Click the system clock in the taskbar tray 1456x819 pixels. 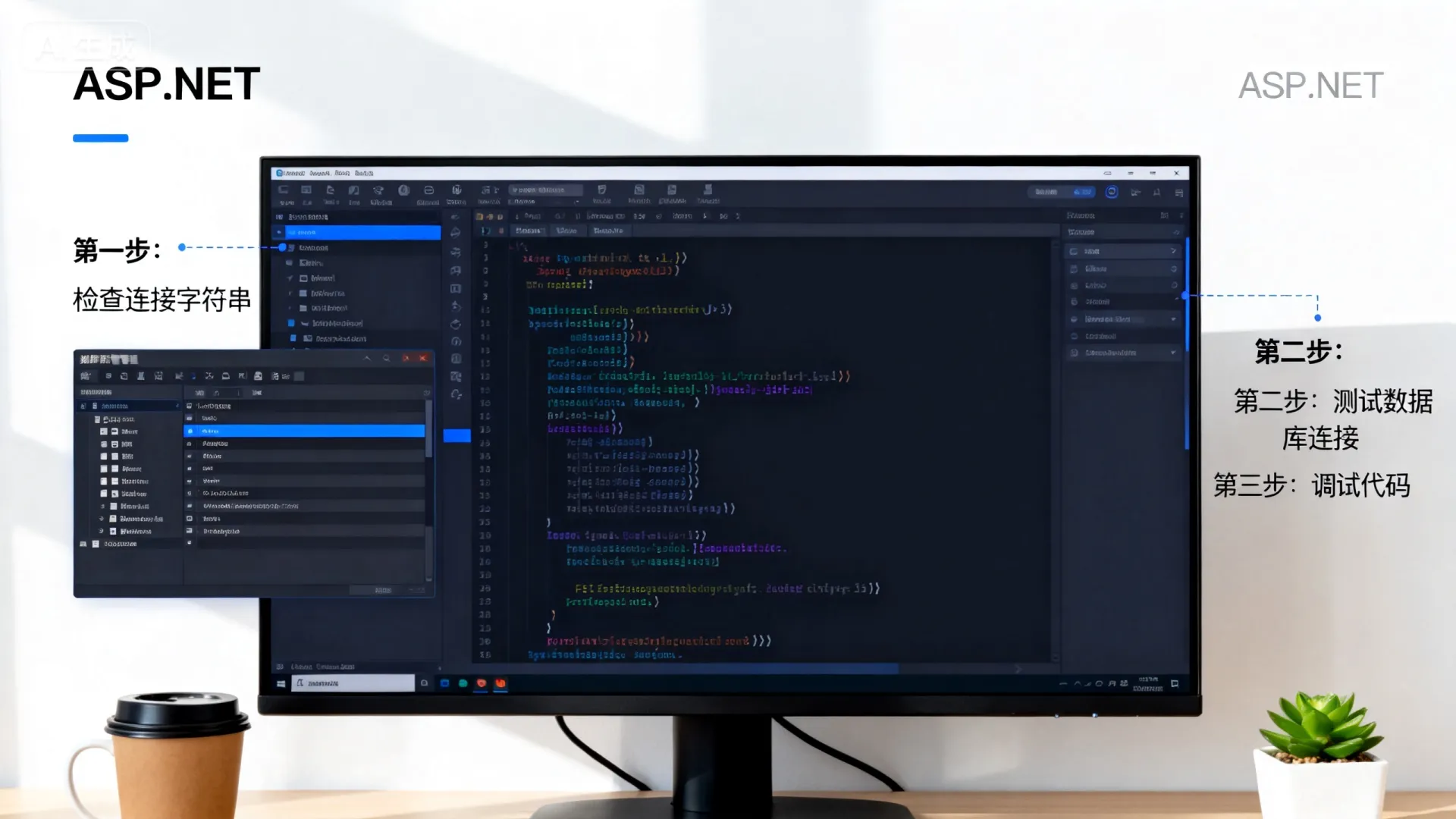[x=1147, y=683]
